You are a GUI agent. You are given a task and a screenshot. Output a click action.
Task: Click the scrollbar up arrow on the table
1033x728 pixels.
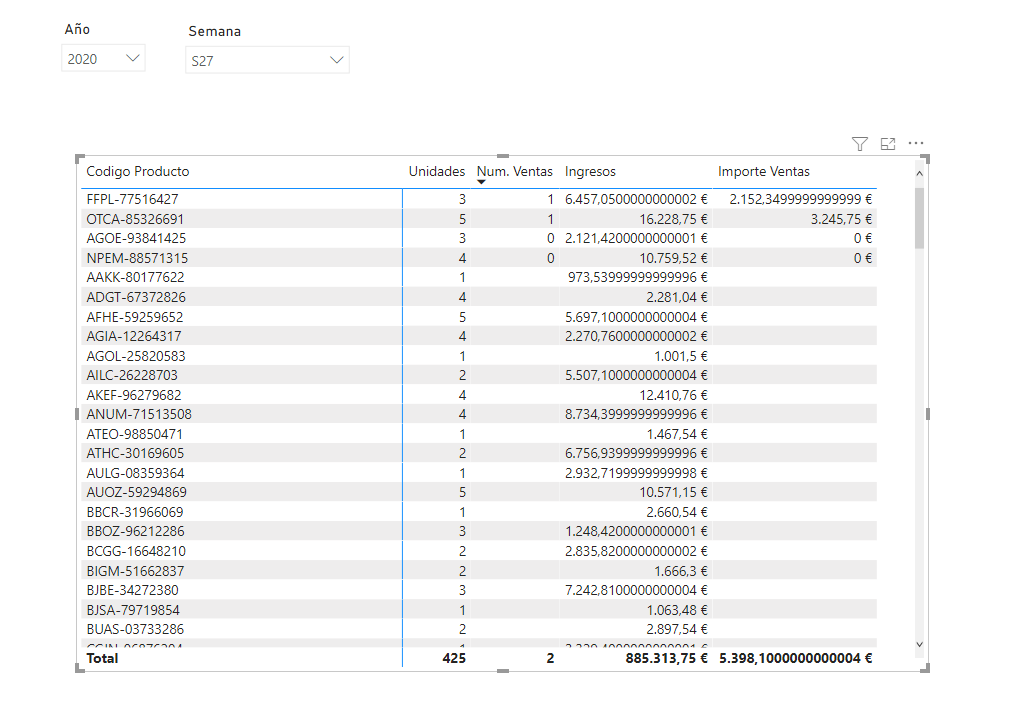[x=920, y=173]
